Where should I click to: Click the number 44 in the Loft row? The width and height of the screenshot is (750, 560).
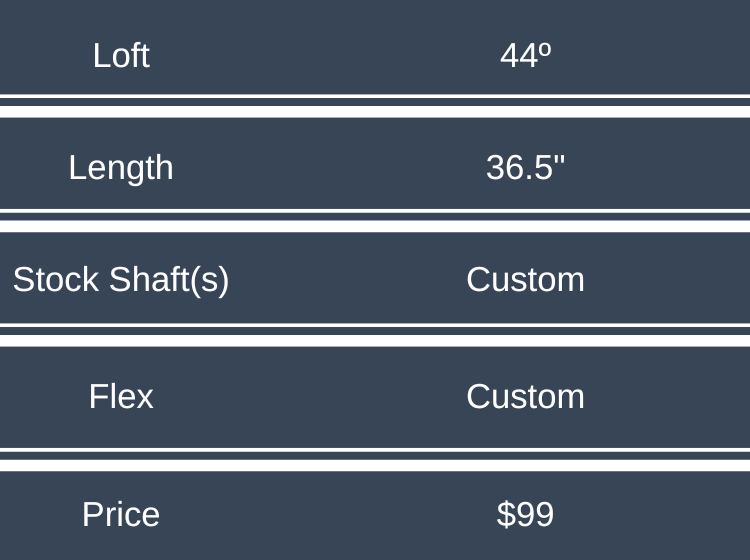pos(519,55)
